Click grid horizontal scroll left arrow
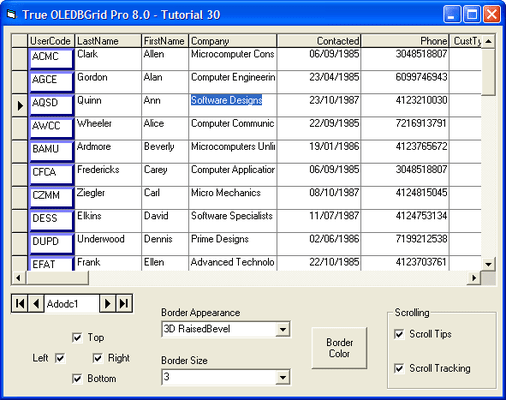This screenshot has width=506, height=400. point(19,278)
